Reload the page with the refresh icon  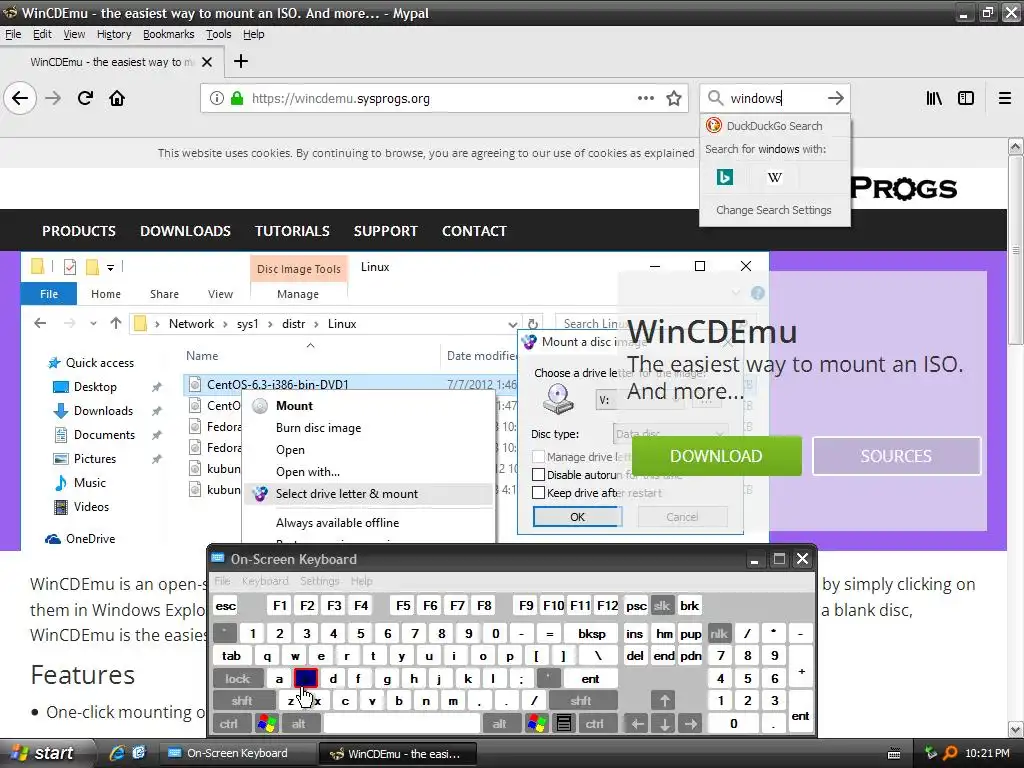point(85,99)
